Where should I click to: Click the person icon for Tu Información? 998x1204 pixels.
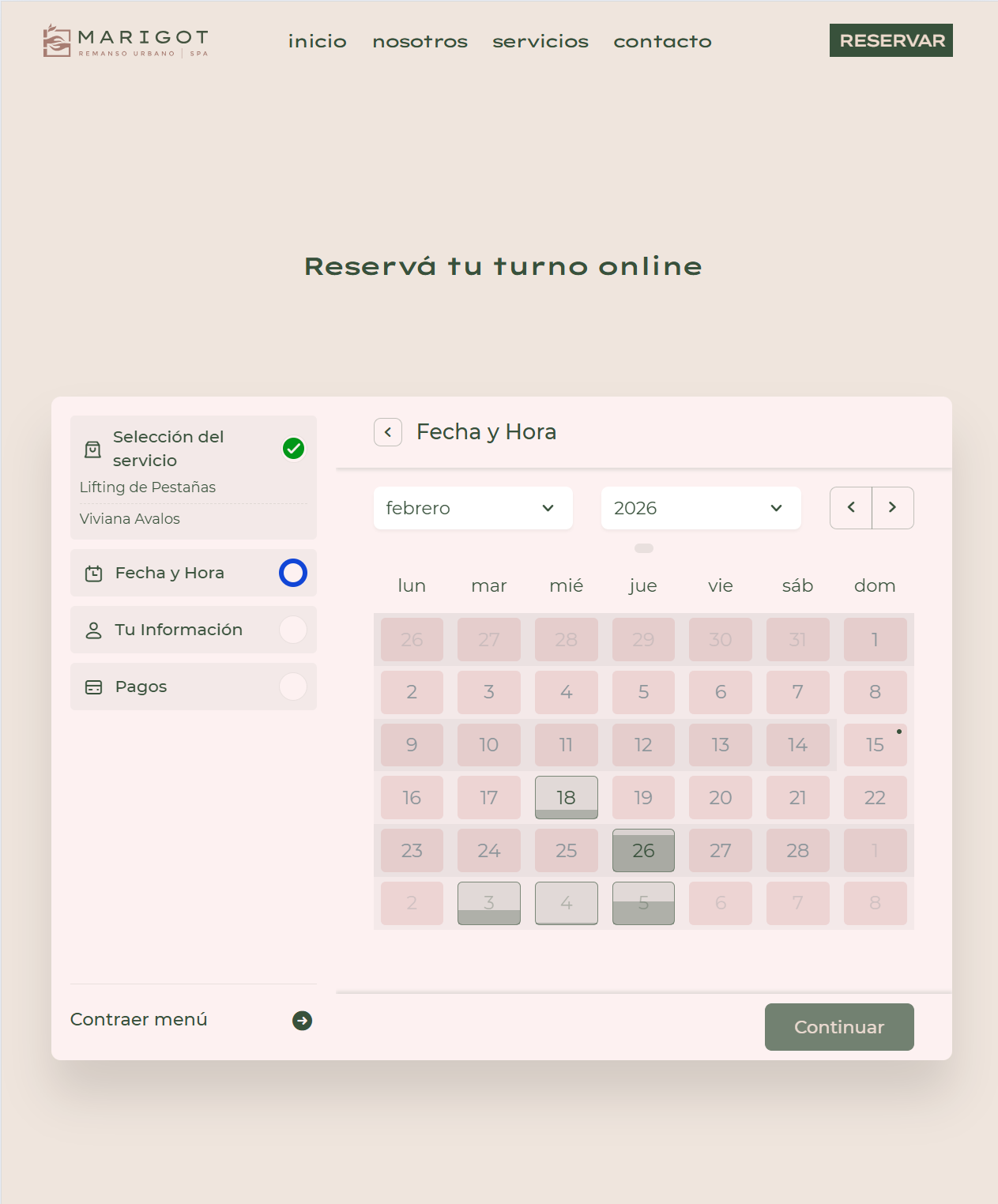click(x=93, y=630)
